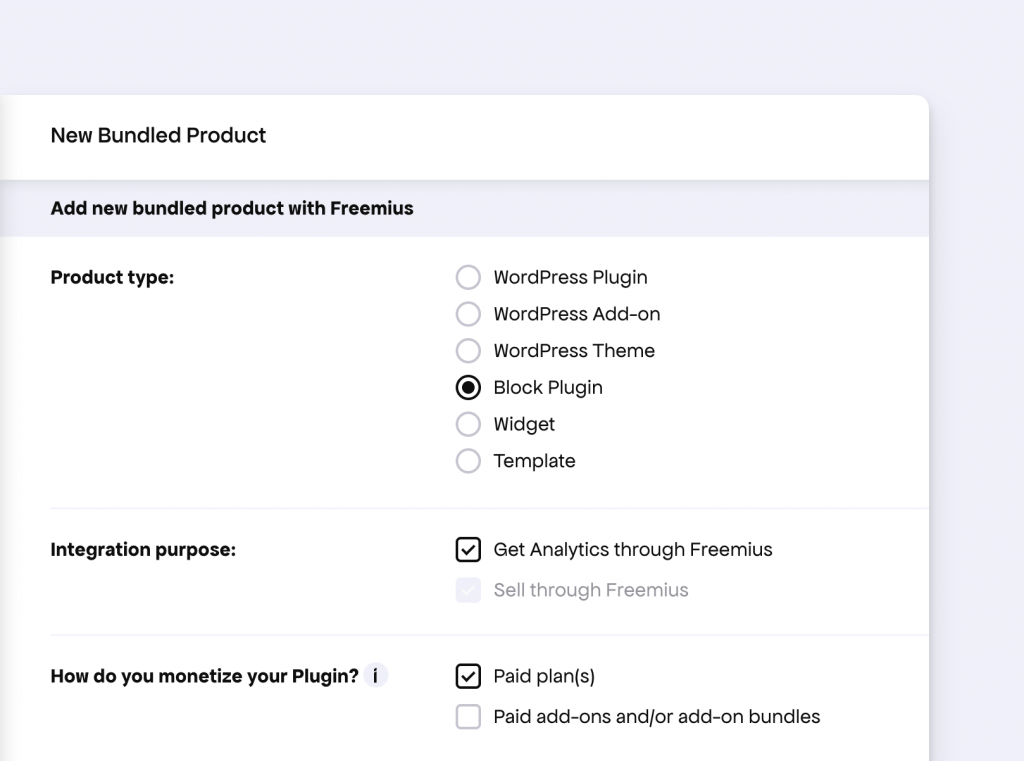Enable Paid add-ons and/or add-on bundles checkbox
This screenshot has width=1024, height=761.
point(468,717)
